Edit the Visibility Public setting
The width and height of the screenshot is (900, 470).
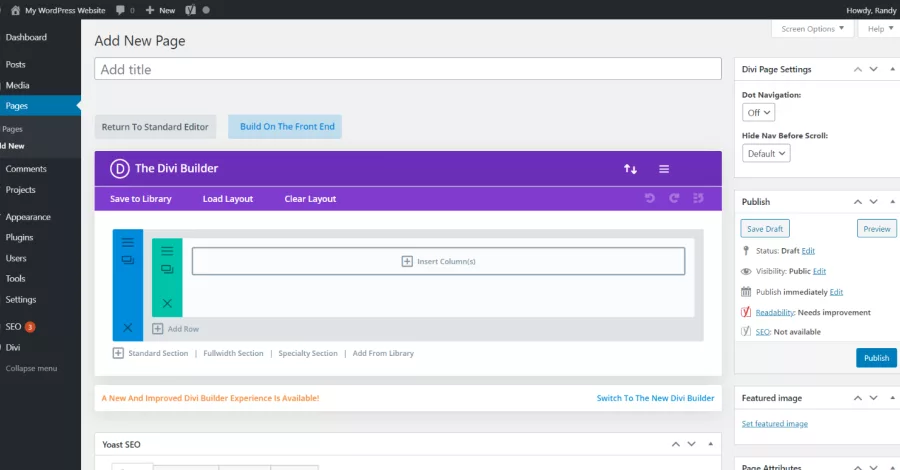pyautogui.click(x=819, y=271)
